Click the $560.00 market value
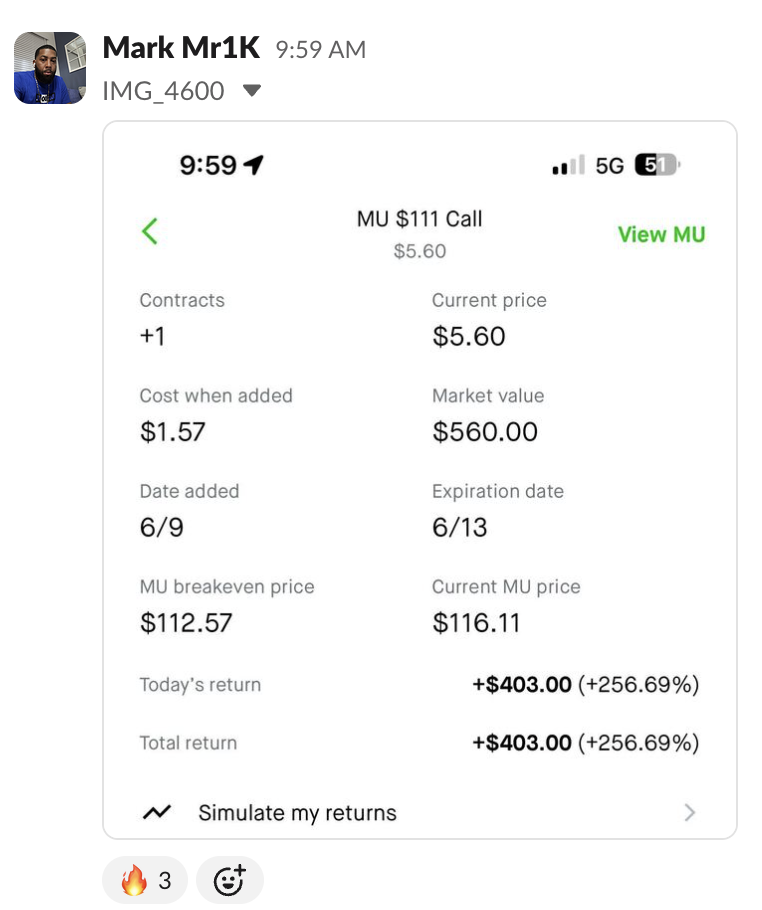Image resolution: width=762 pixels, height=910 pixels. (x=485, y=432)
